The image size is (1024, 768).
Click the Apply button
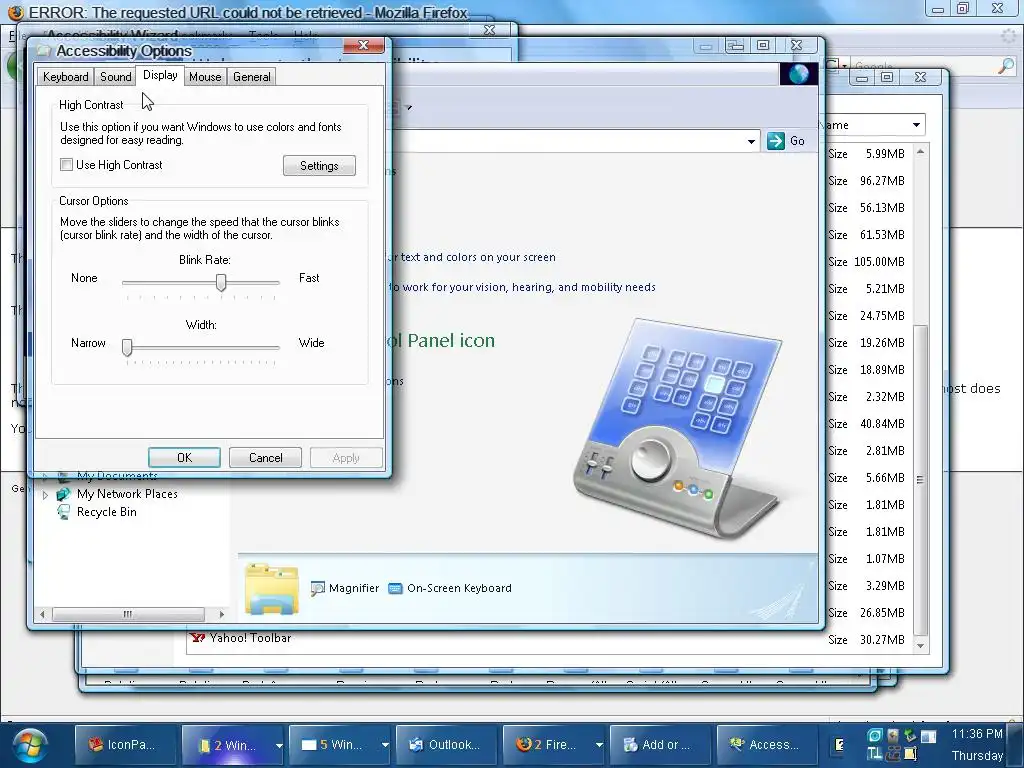pos(346,458)
